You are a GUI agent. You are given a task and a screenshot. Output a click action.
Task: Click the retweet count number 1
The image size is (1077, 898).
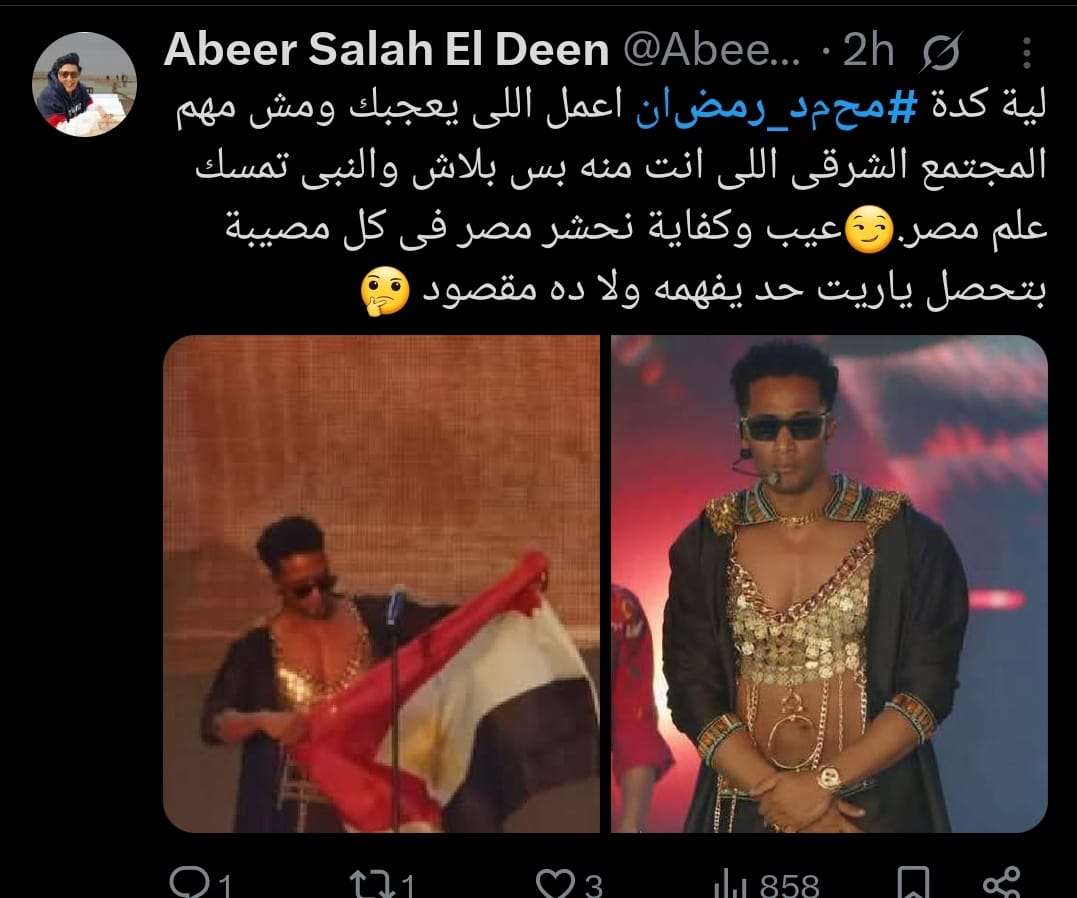407,886
